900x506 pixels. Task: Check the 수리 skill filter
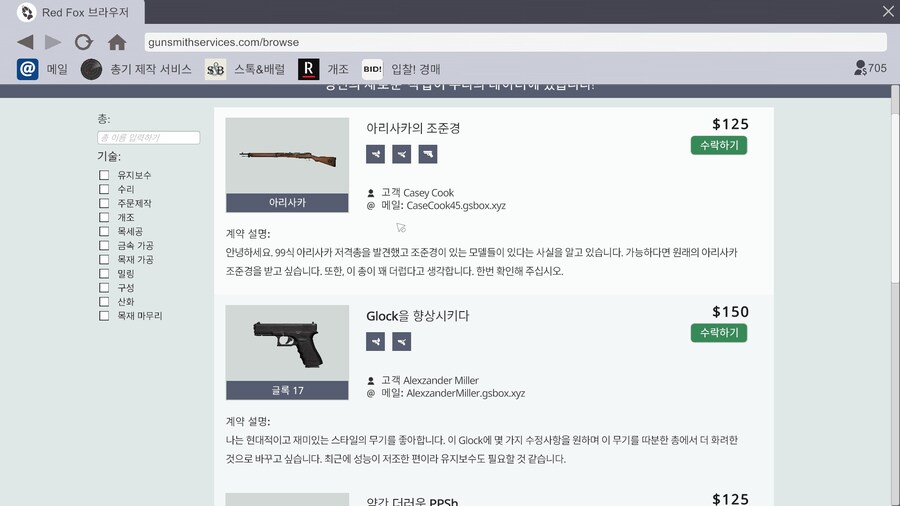click(x=104, y=189)
